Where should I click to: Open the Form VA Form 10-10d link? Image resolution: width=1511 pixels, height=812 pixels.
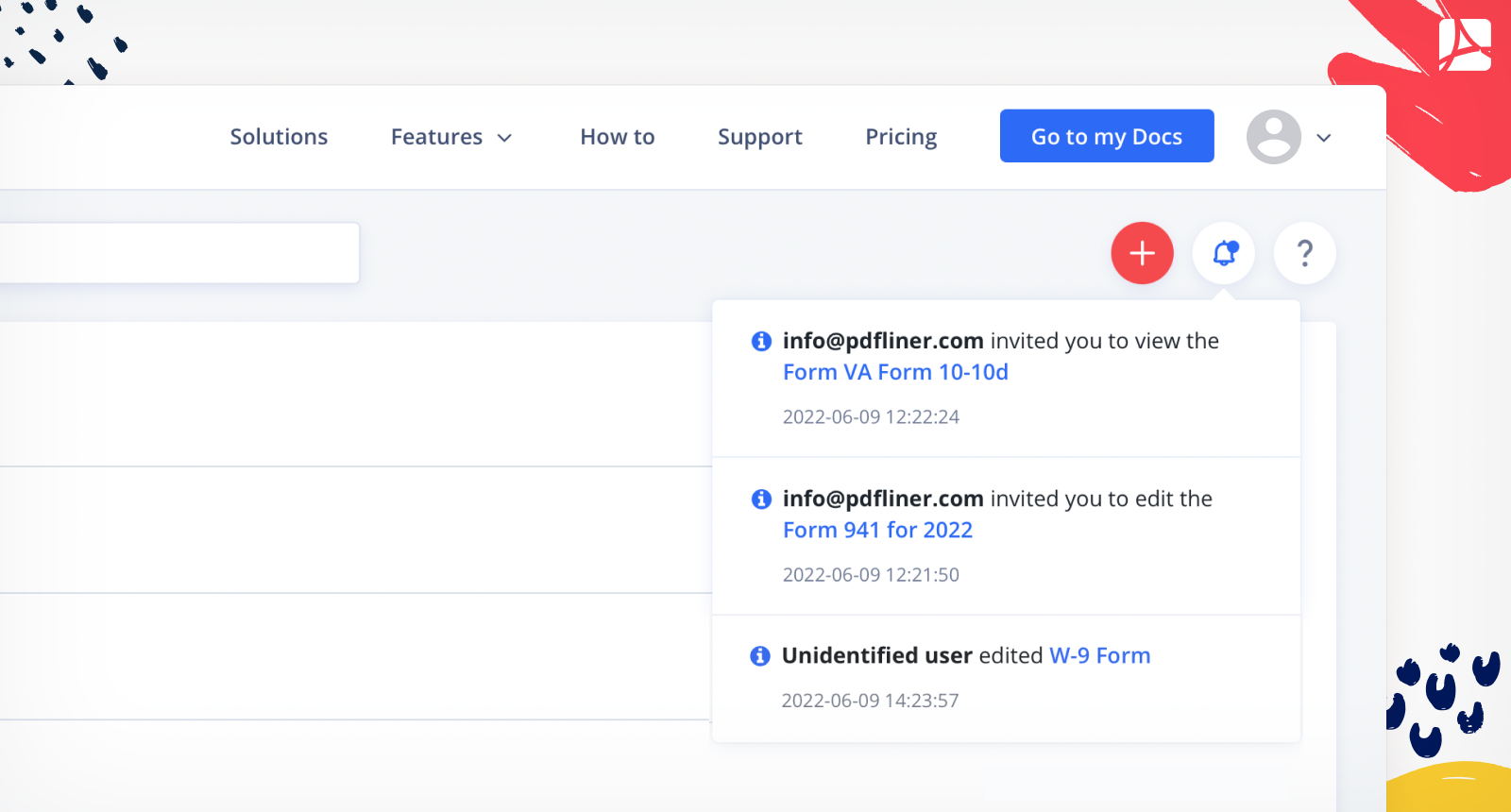[895, 372]
